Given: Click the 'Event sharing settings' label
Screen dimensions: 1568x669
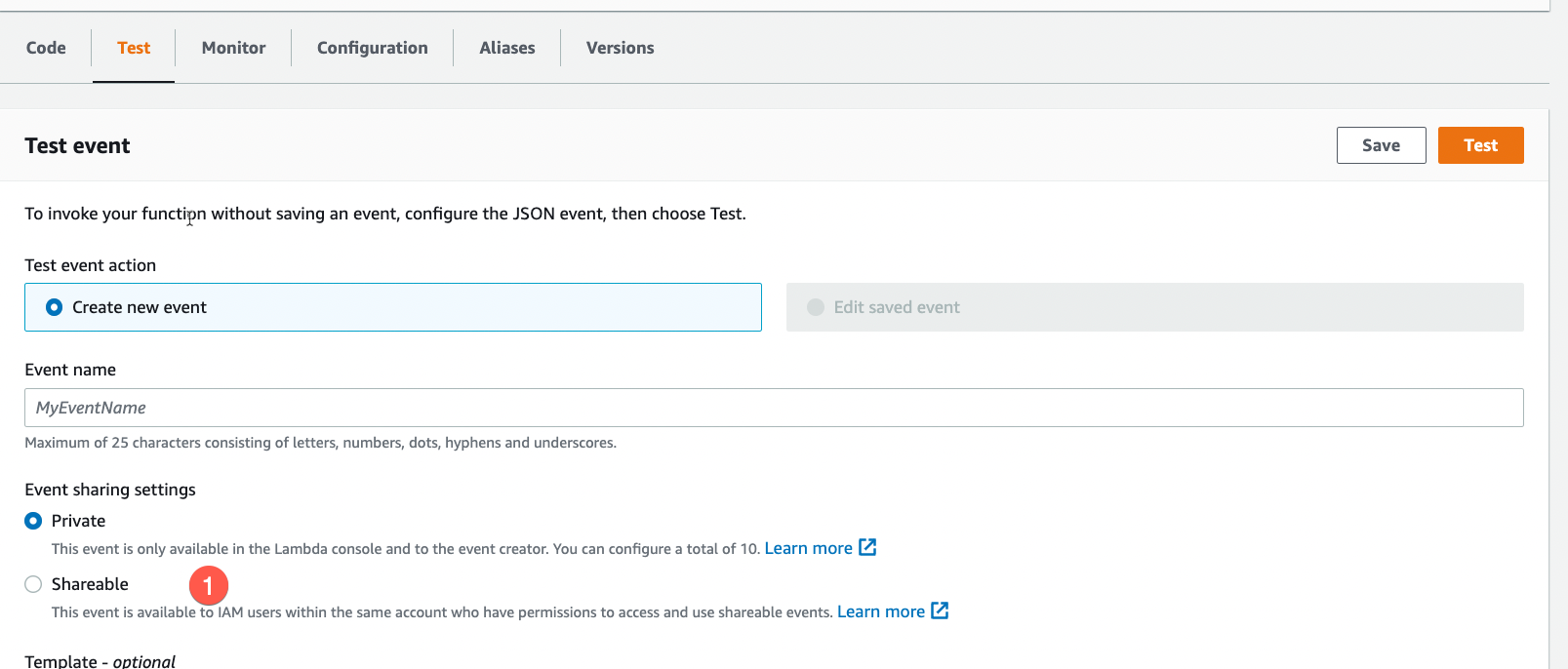Looking at the screenshot, I should point(110,490).
